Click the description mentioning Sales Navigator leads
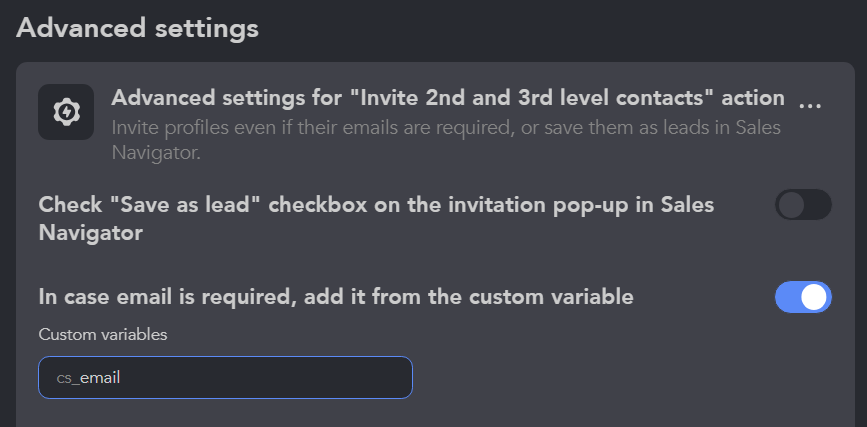The width and height of the screenshot is (867, 427). pyautogui.click(x=446, y=140)
